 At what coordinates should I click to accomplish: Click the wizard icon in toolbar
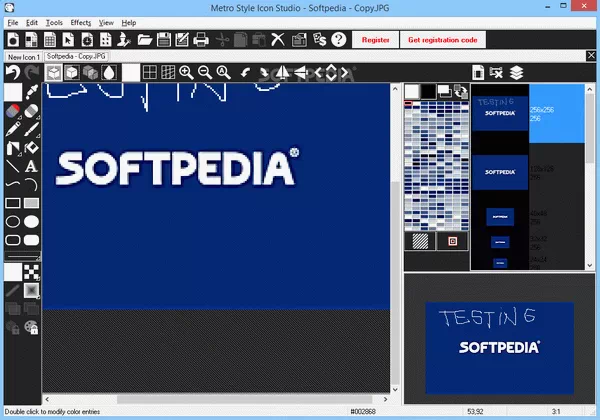click(124, 40)
